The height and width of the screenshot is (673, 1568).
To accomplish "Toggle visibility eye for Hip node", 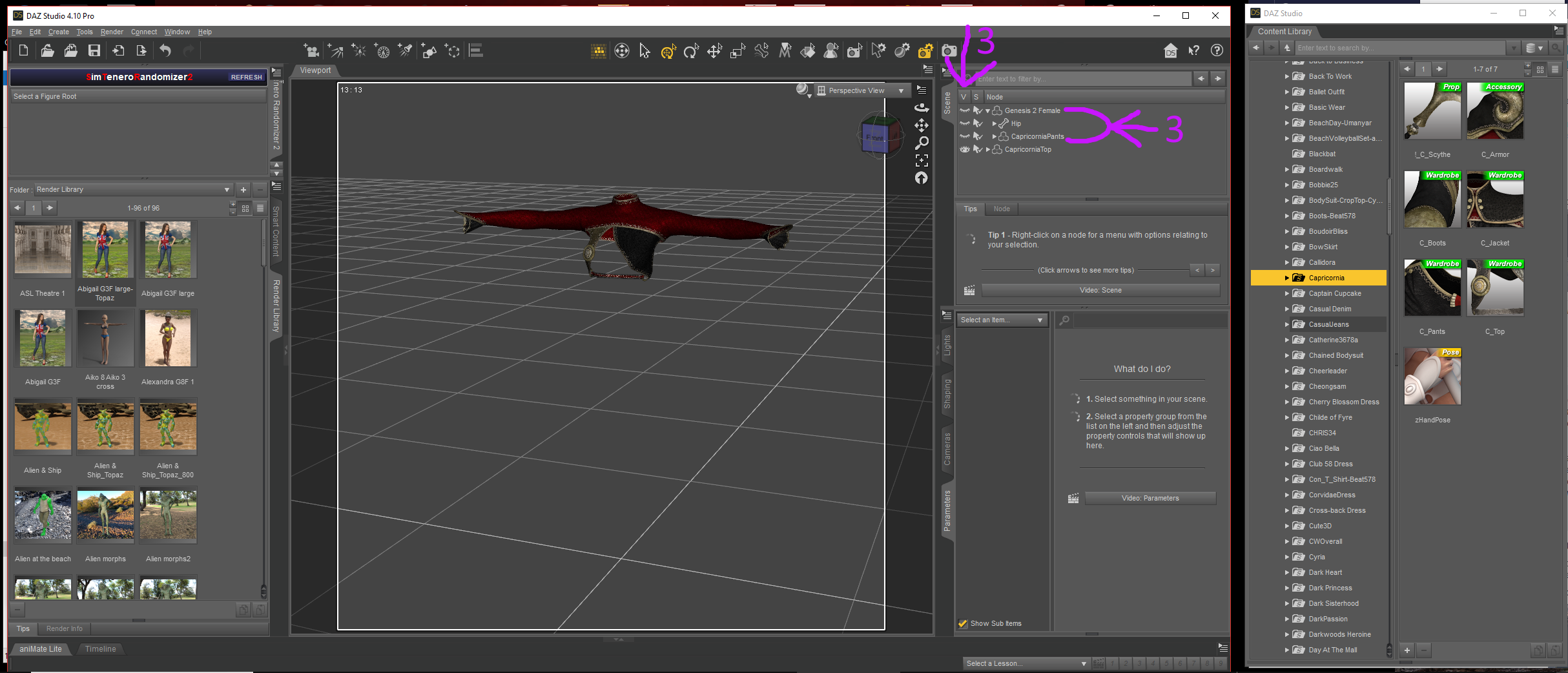I will 965,123.
